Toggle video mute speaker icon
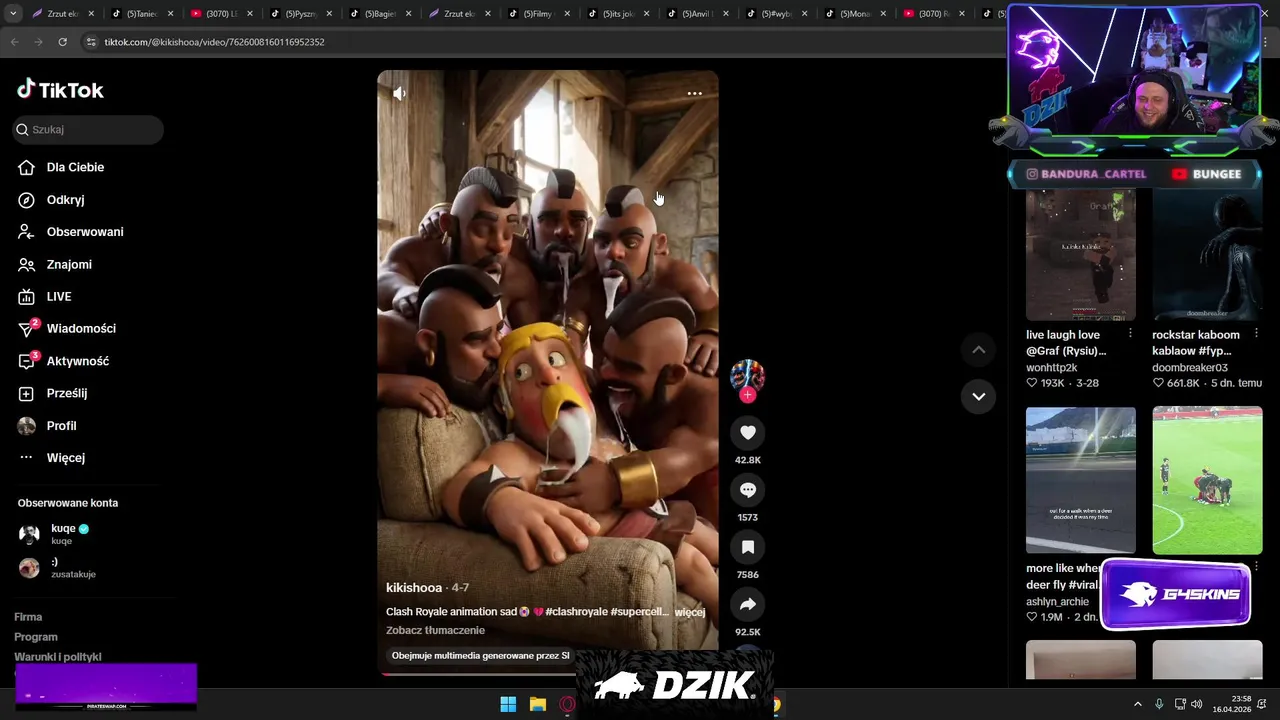 [x=399, y=93]
